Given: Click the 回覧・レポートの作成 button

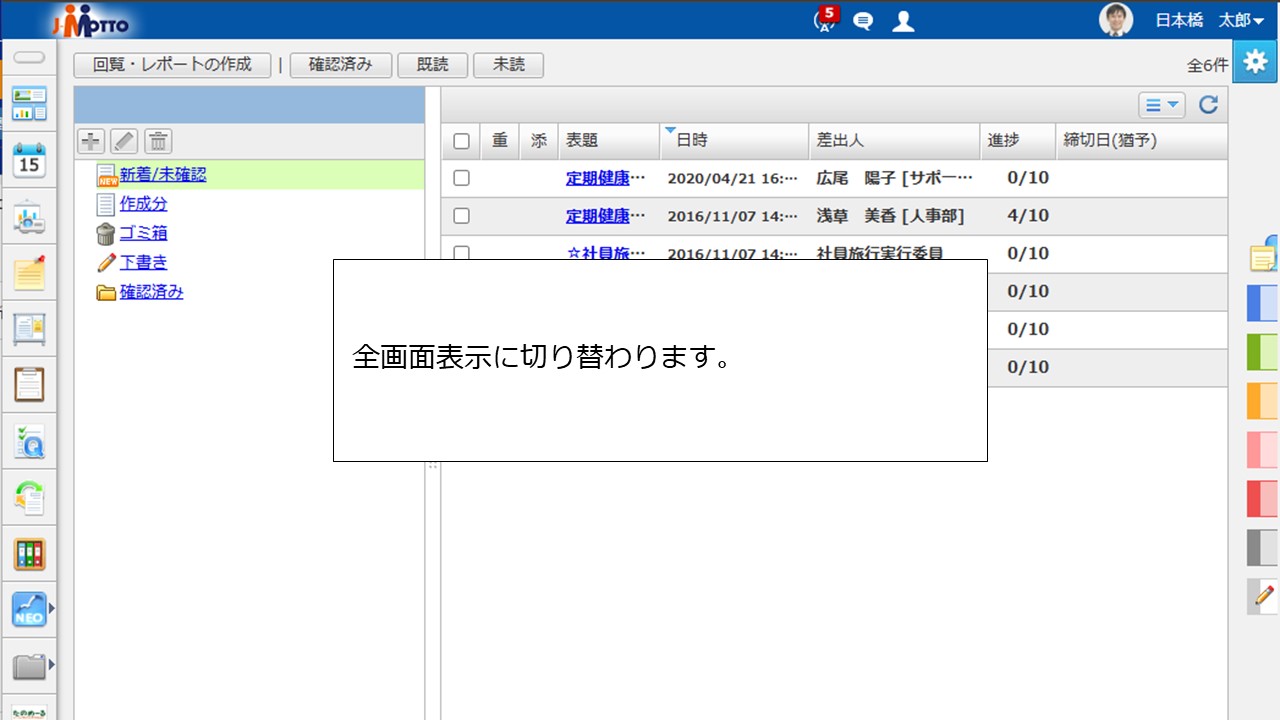Looking at the screenshot, I should pos(172,65).
